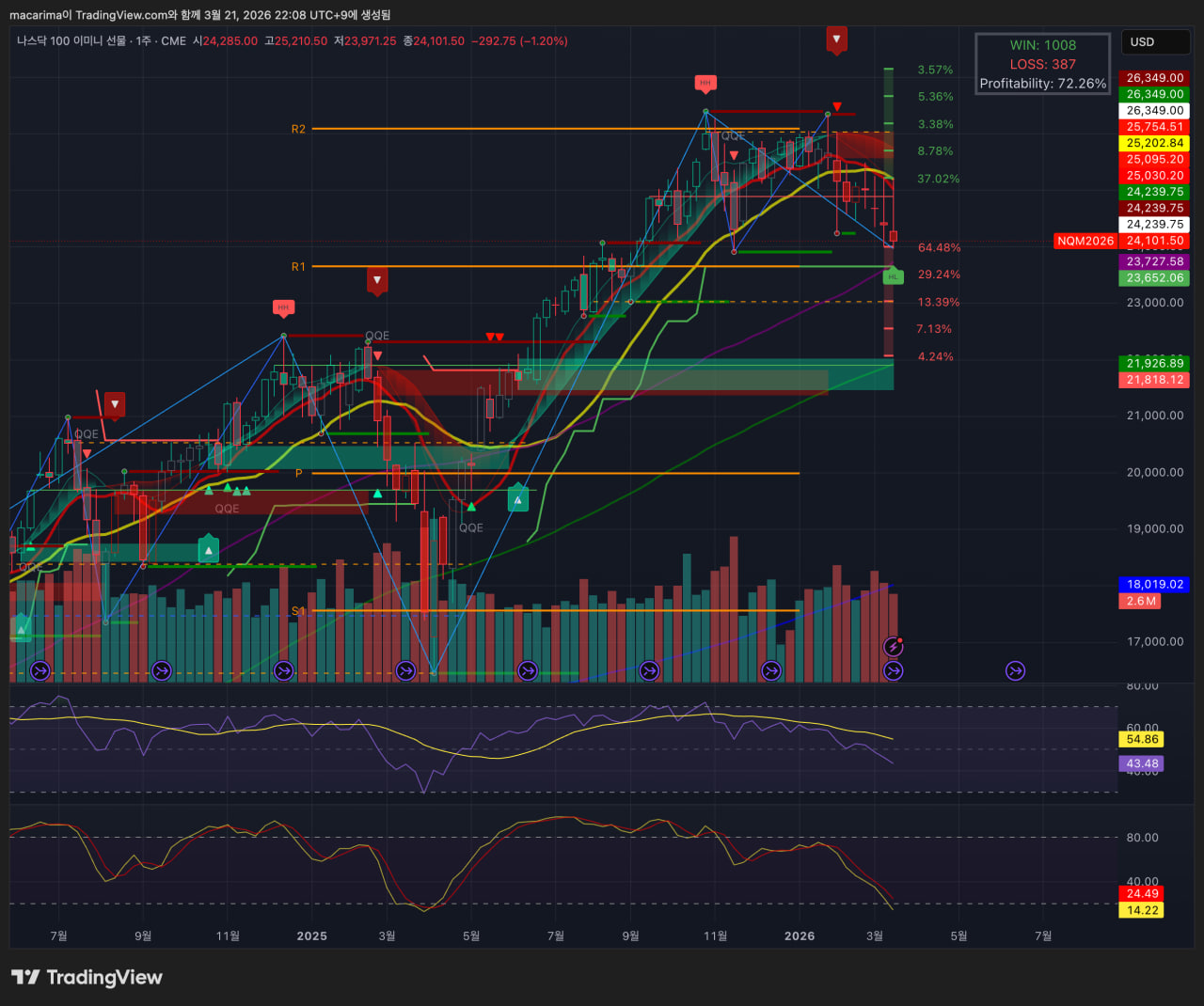Click the lightning bolt event icon
The height and width of the screenshot is (1006, 1204).
[x=894, y=646]
